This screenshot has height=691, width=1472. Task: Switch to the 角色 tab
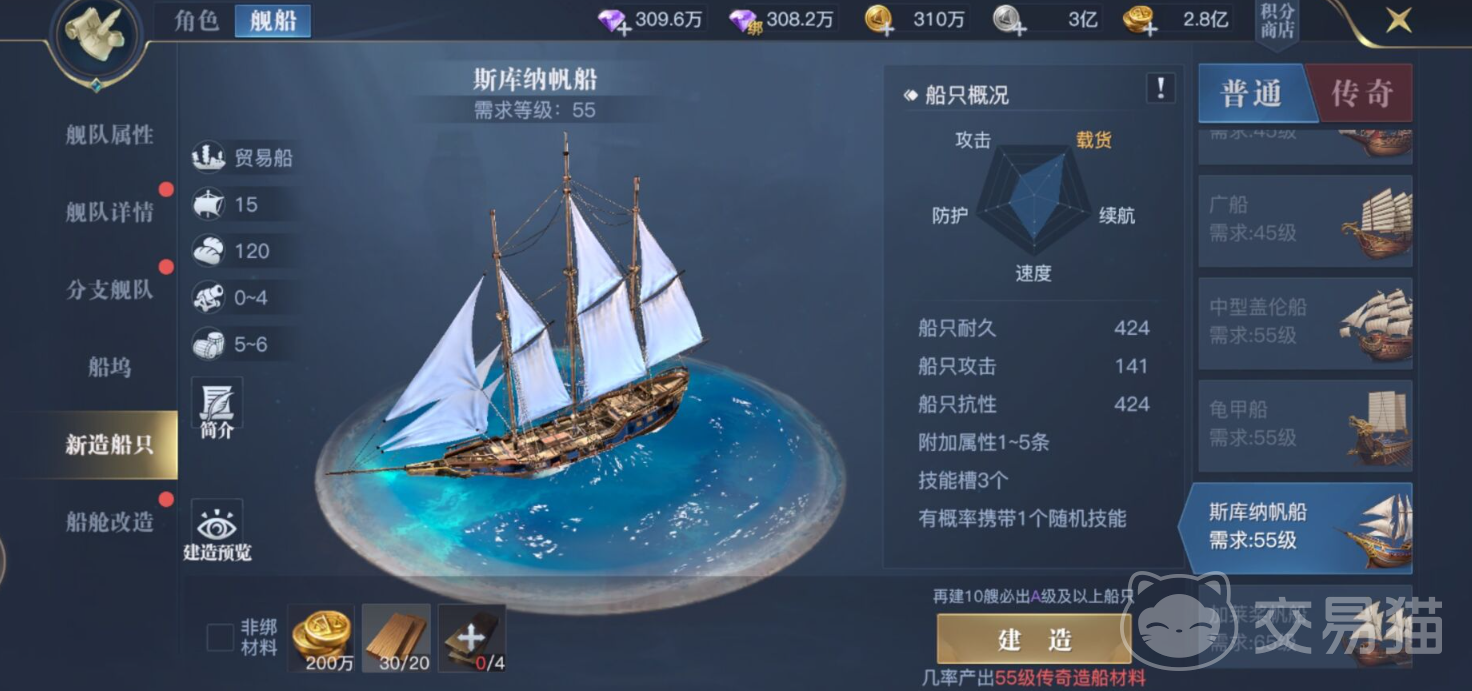click(x=197, y=21)
